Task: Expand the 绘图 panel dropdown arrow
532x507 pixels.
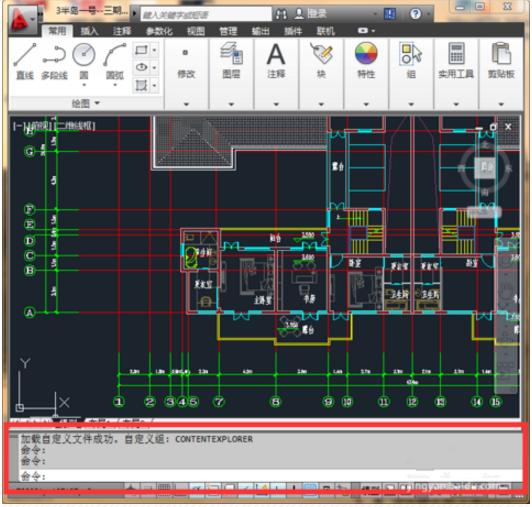Action: tap(97, 102)
